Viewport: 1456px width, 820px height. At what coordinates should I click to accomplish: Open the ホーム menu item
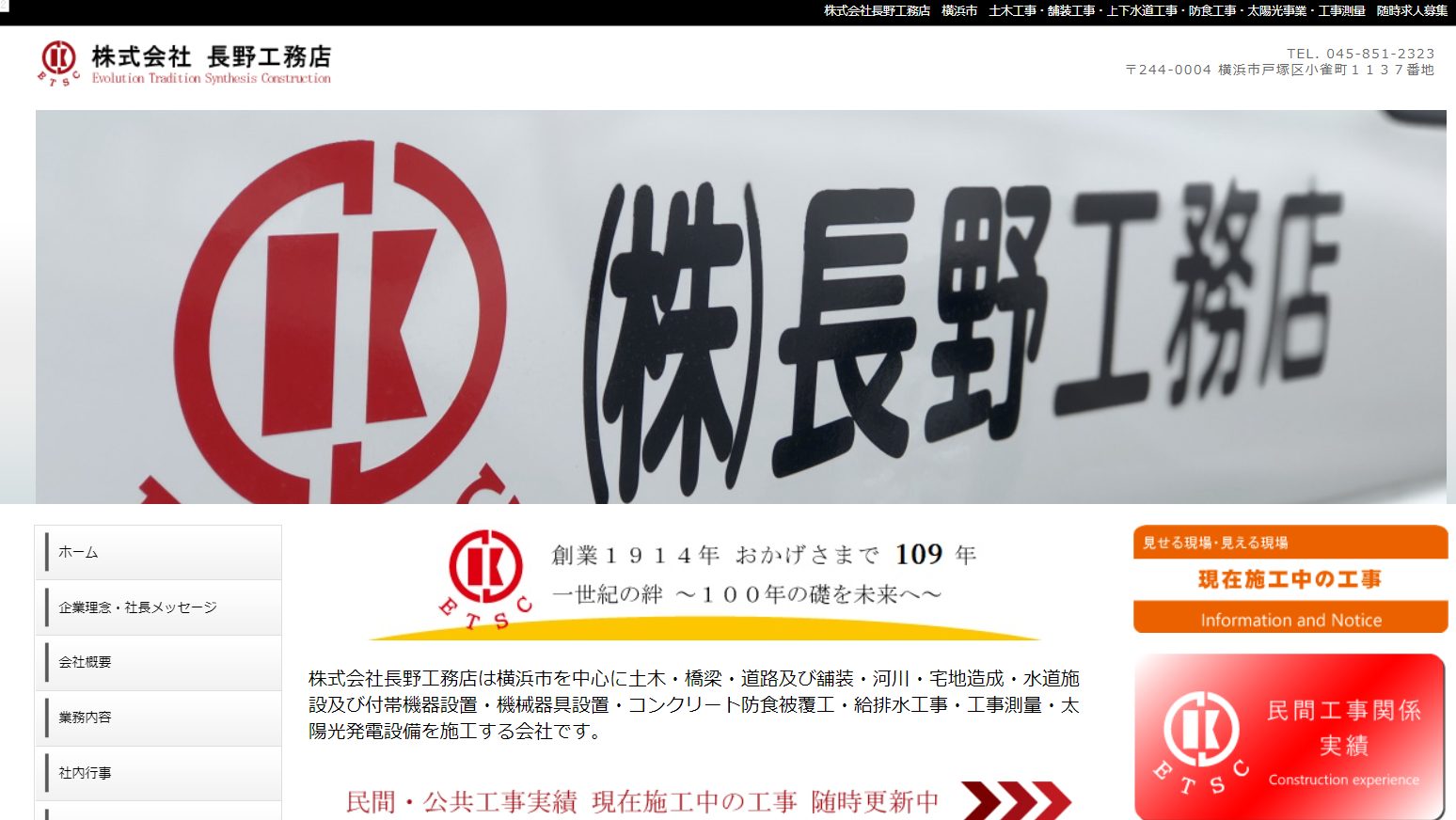point(158,553)
